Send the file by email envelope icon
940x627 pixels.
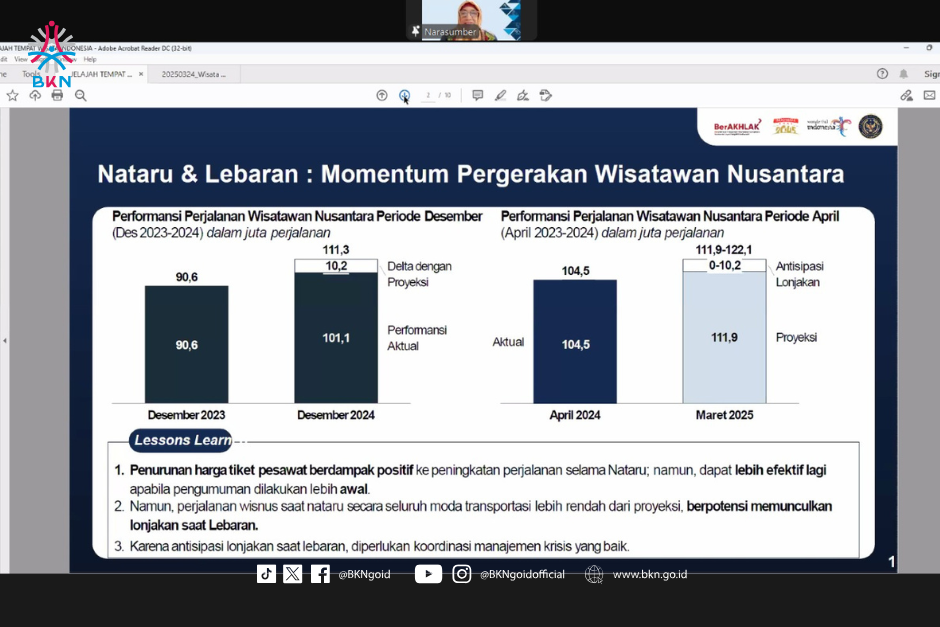tap(929, 96)
